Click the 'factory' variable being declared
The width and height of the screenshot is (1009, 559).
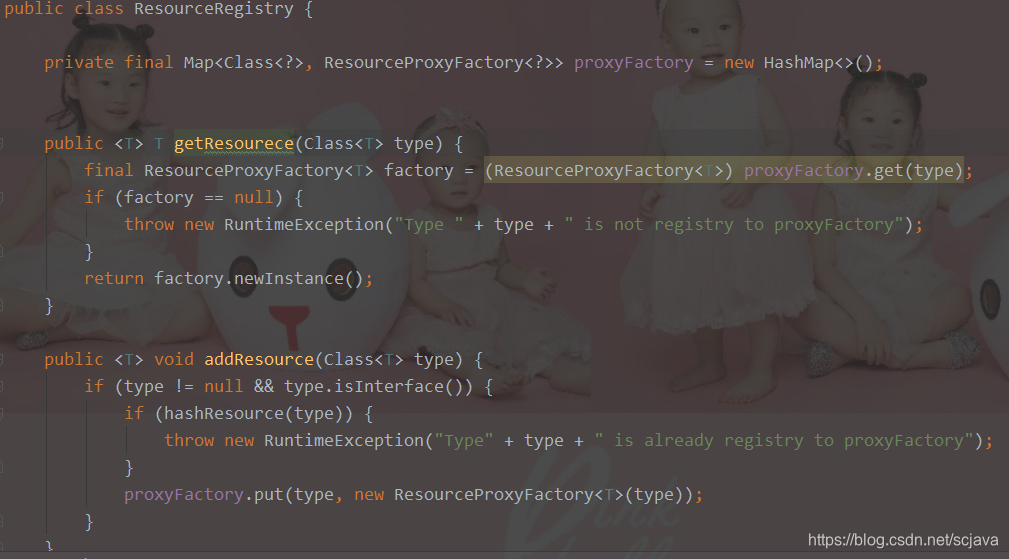(x=418, y=170)
